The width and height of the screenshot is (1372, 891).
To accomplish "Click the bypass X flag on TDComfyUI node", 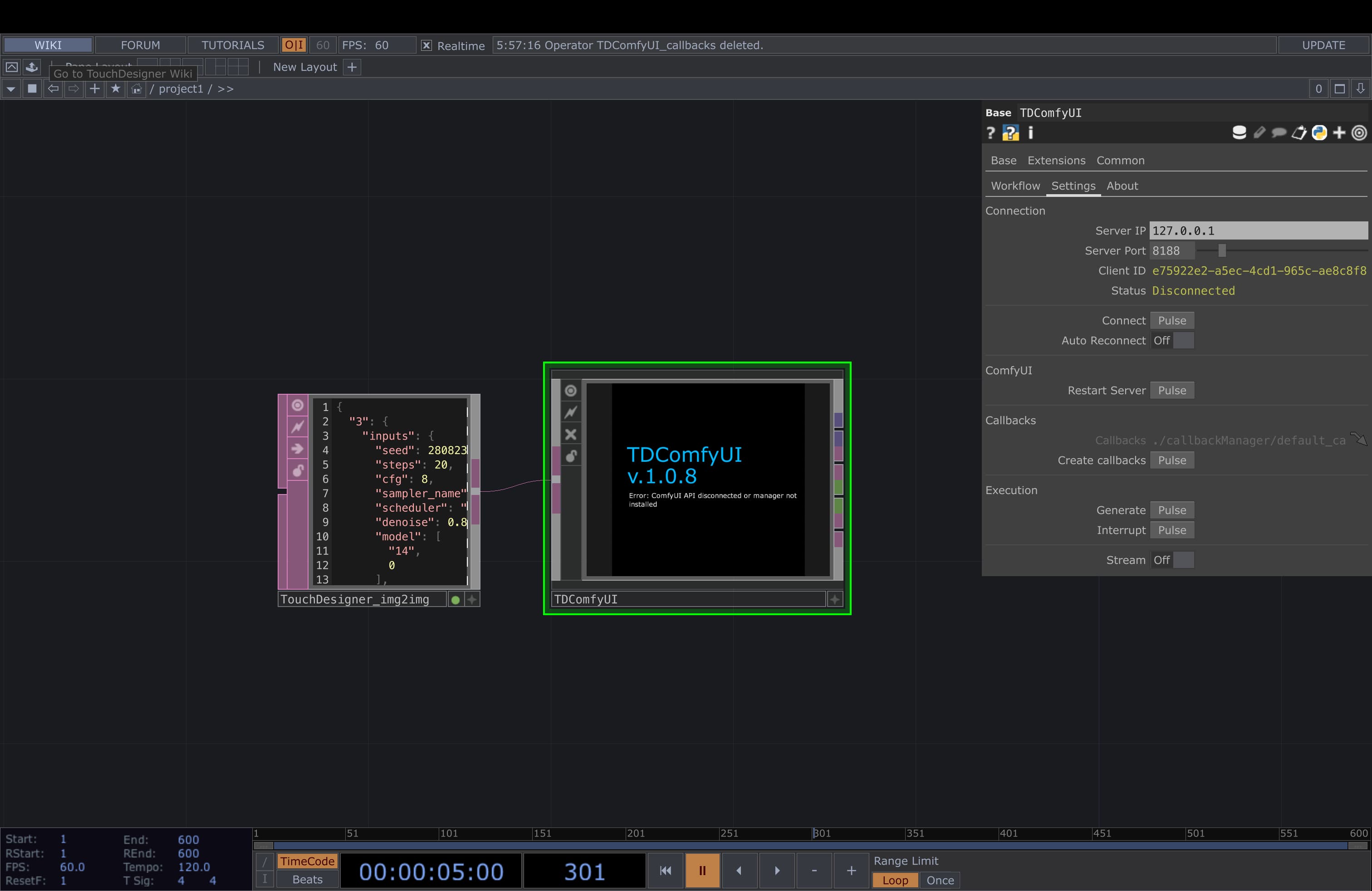I will (570, 434).
